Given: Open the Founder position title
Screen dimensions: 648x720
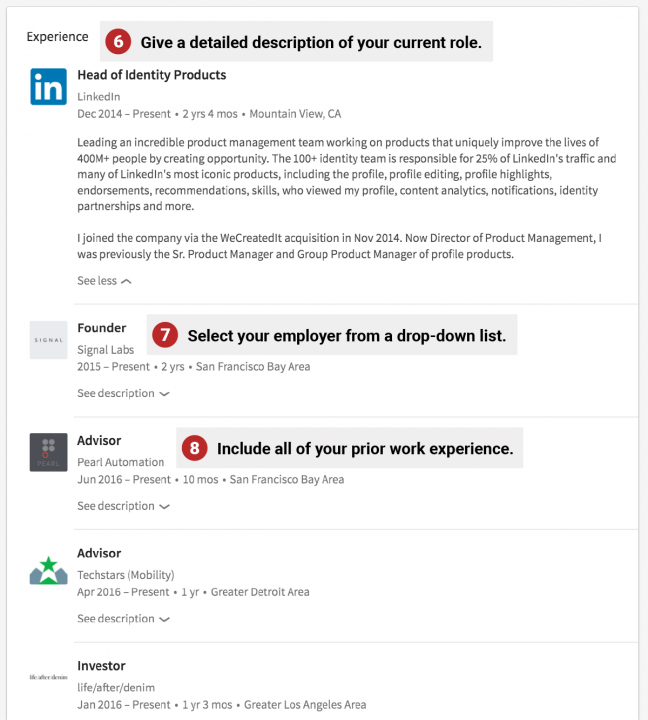Looking at the screenshot, I should [102, 328].
